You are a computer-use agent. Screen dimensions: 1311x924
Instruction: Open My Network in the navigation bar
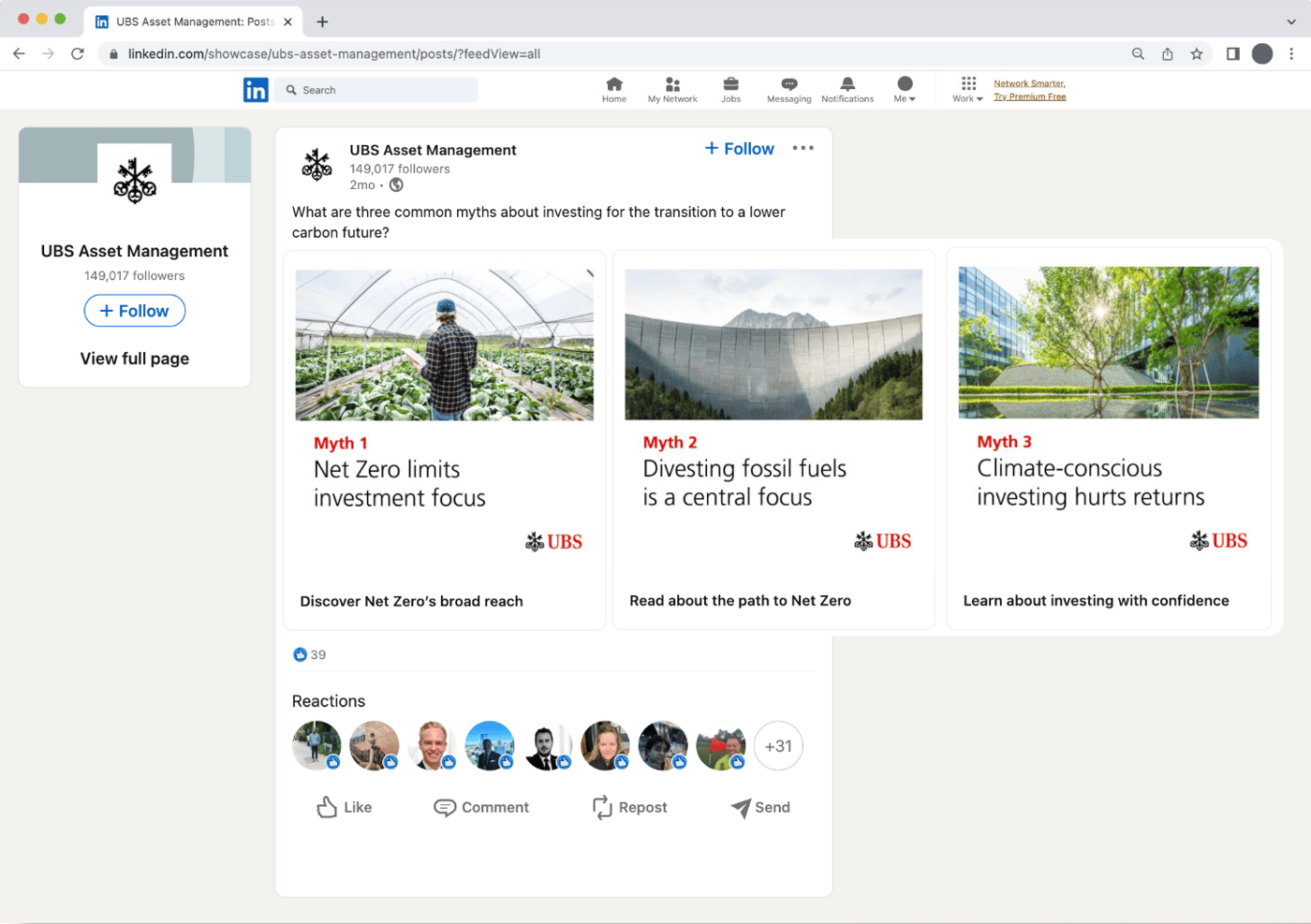point(672,90)
